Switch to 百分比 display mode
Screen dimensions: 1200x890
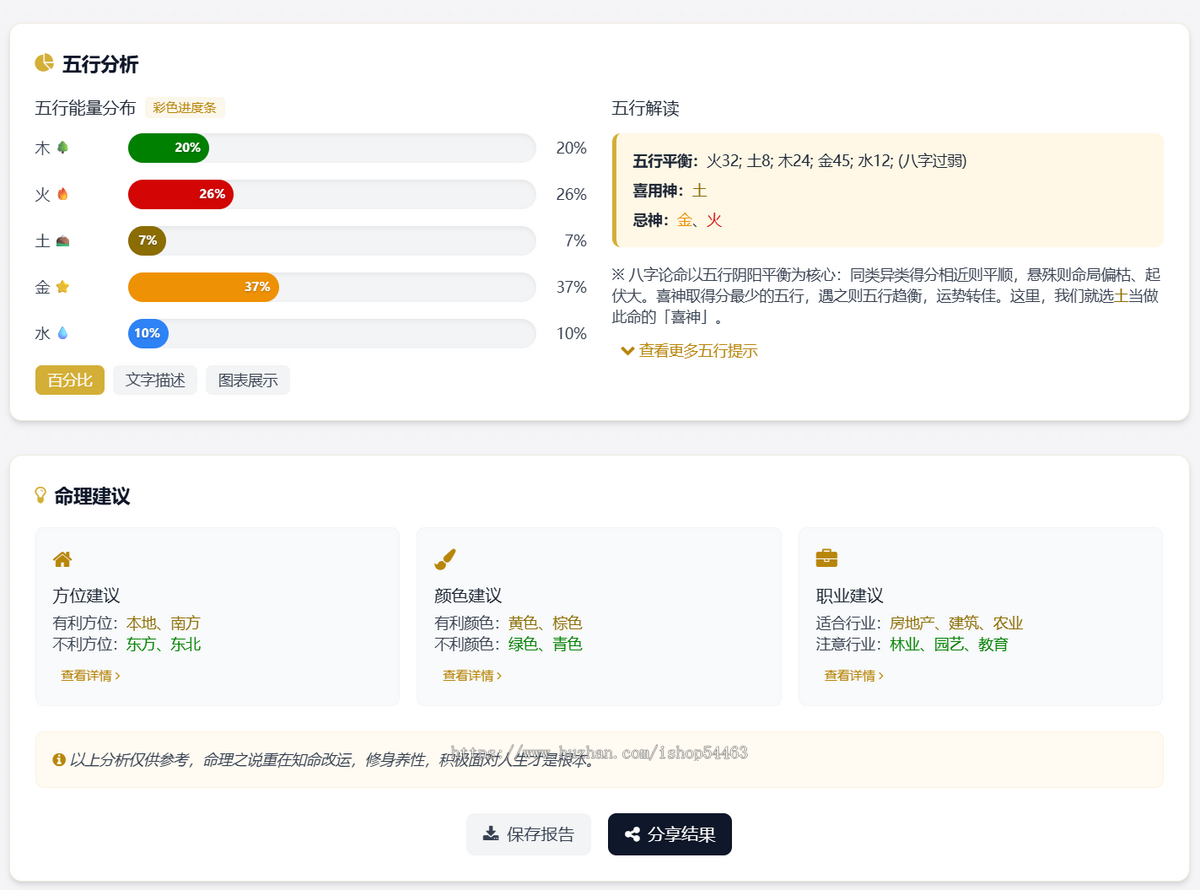click(70, 380)
